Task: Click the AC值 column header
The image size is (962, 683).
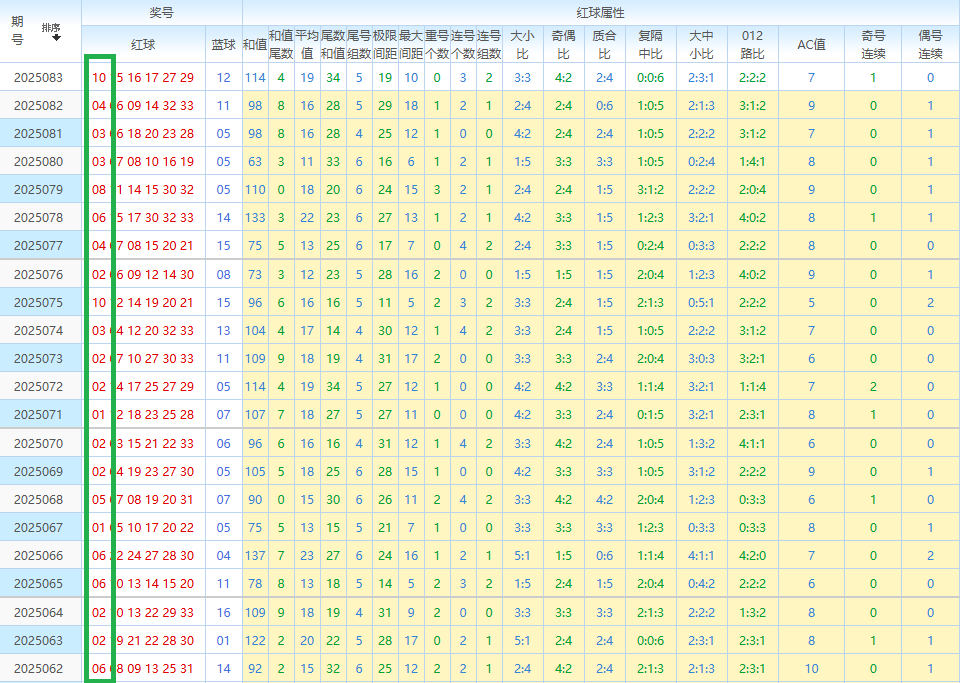Action: click(x=811, y=45)
